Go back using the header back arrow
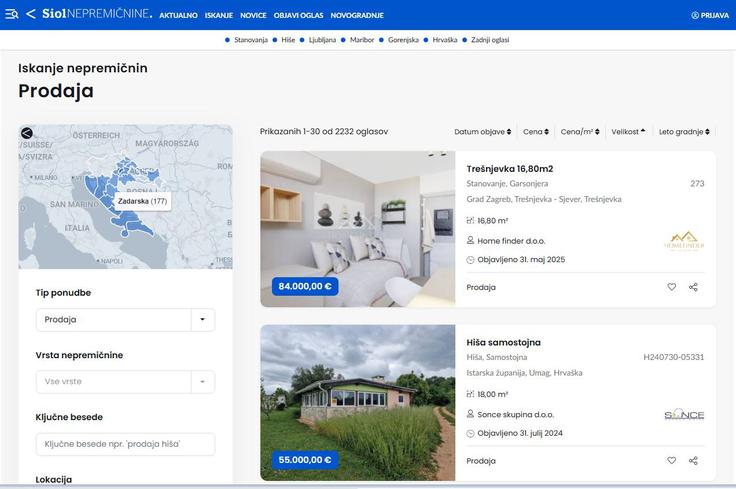The height and width of the screenshot is (489, 736). point(31,14)
